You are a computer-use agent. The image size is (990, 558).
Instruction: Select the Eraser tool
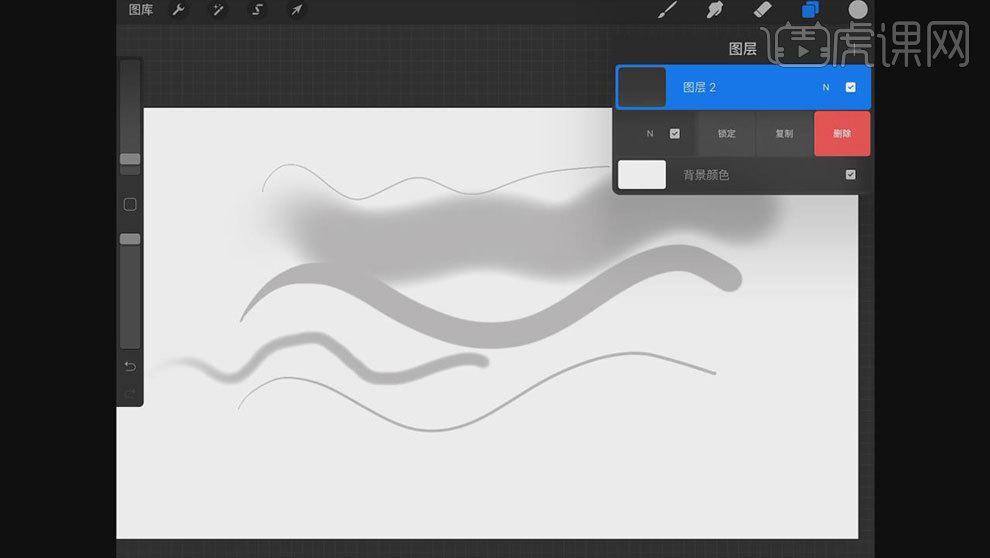763,9
